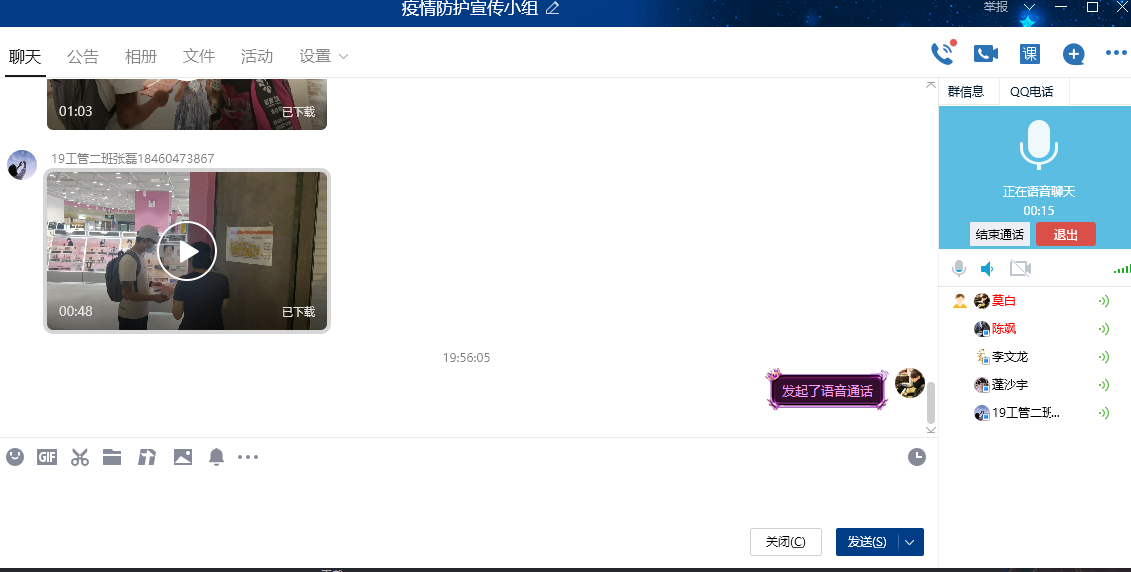Start a group voice call
Screen dimensions: 1131x572
(943, 53)
